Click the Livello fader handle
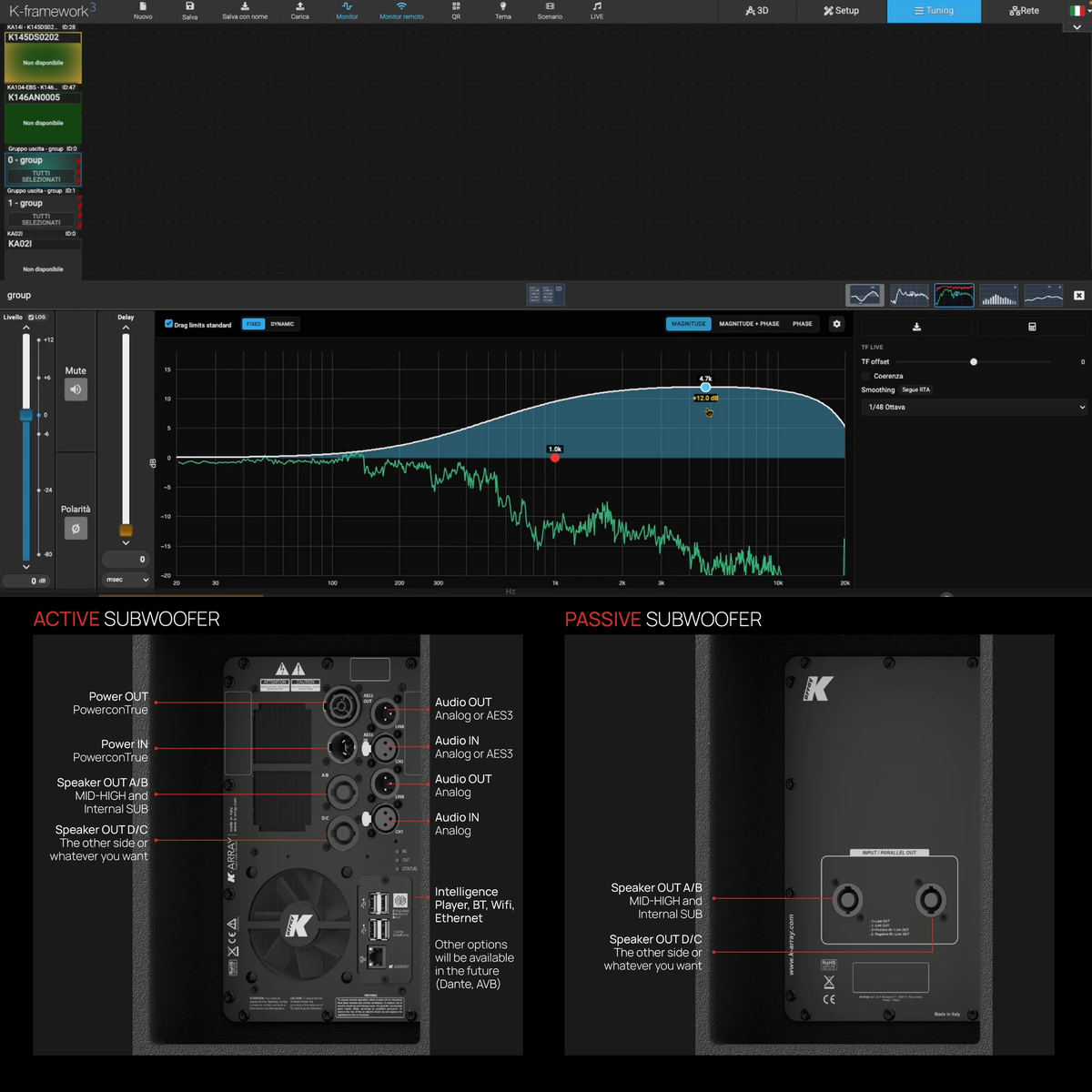Screen dimensions: 1092x1092 (26, 415)
